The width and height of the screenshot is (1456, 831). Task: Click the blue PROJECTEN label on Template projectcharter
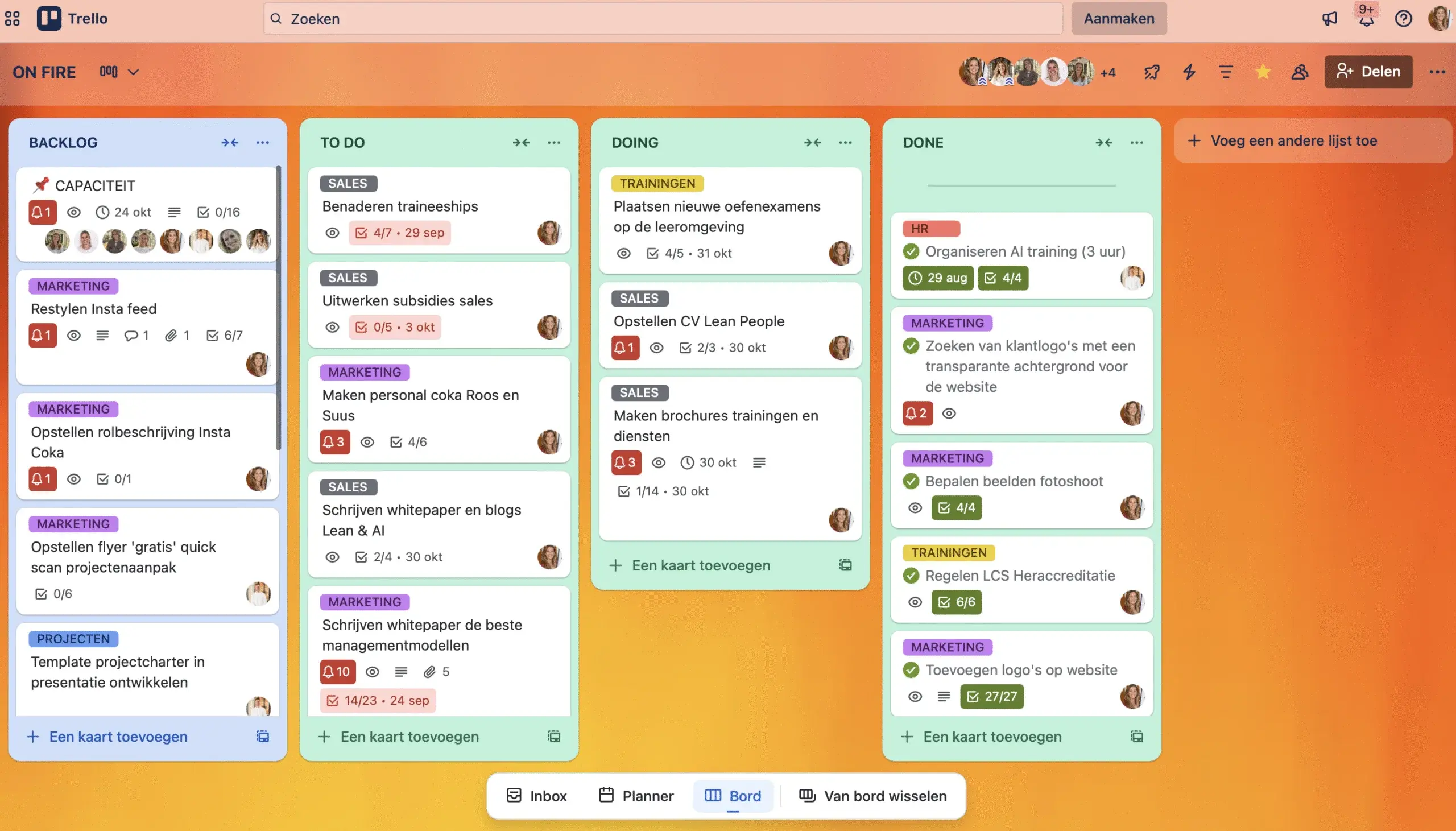tap(73, 639)
